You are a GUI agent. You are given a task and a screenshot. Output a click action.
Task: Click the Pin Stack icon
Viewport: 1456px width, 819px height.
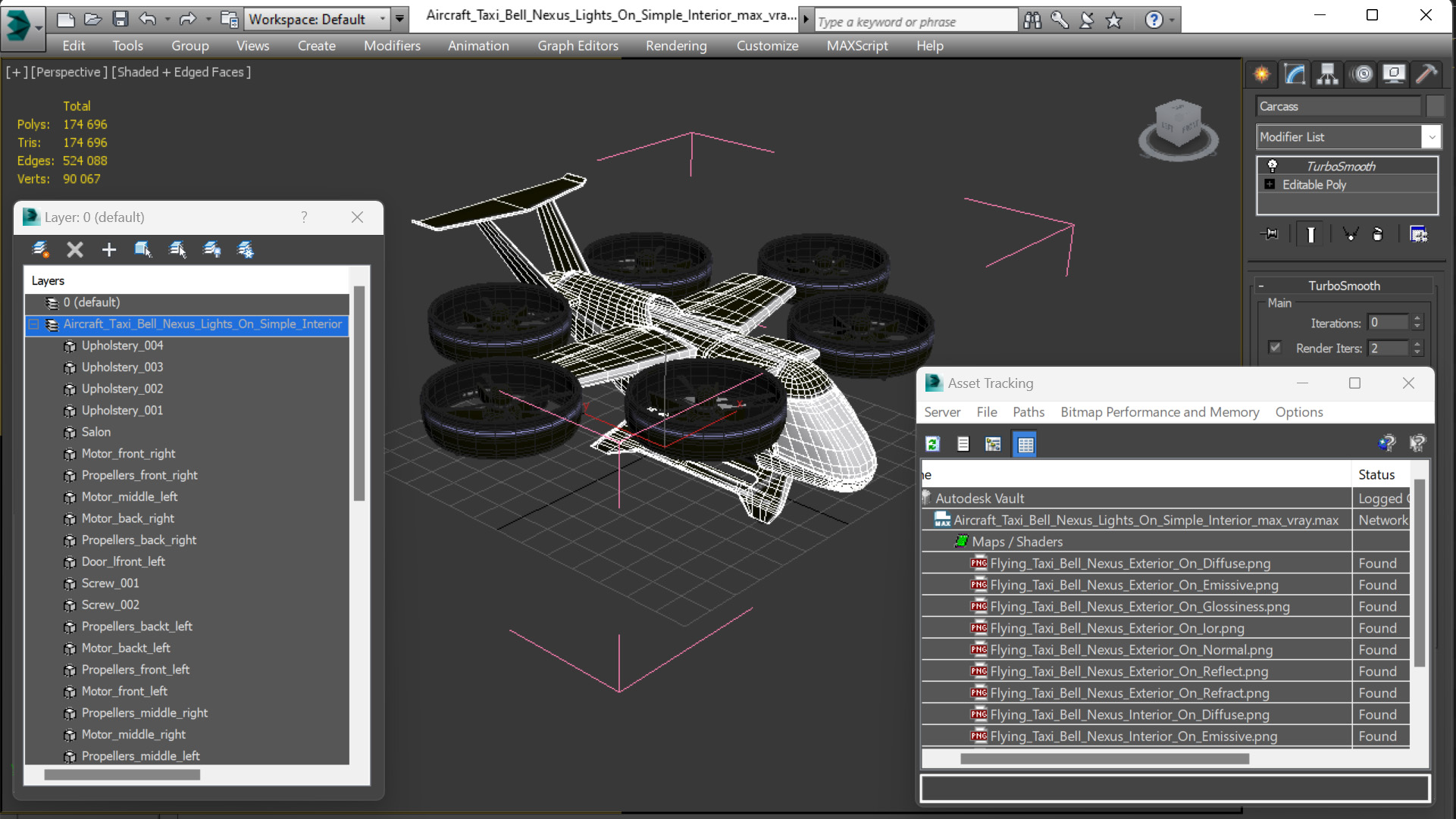(x=1270, y=234)
